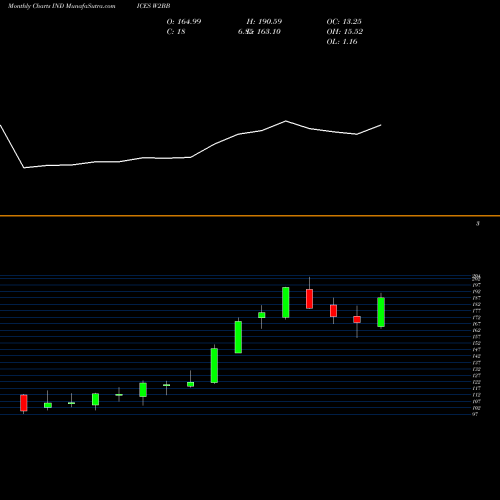Click the red candle with highest wick
The height and width of the screenshot is (500, 500).
tap(309, 299)
